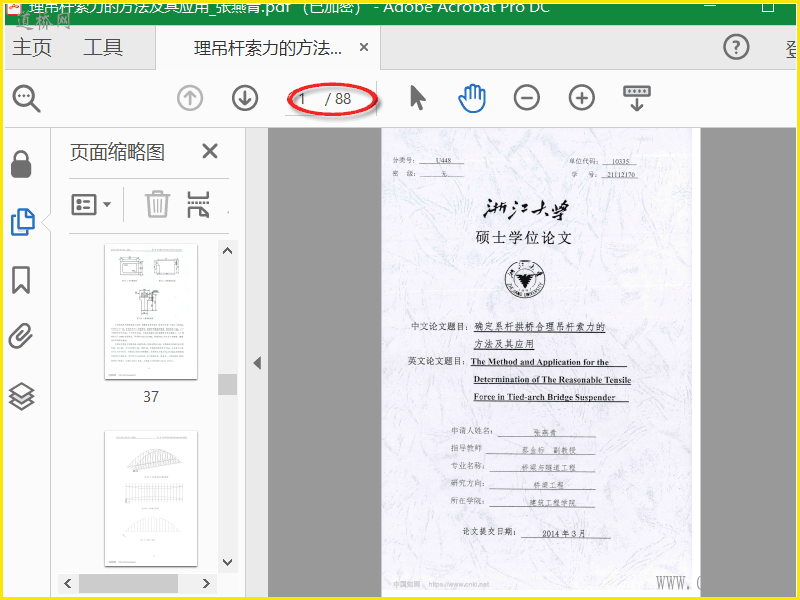Click thumbnail horizontal scroll left arrow

[68, 583]
